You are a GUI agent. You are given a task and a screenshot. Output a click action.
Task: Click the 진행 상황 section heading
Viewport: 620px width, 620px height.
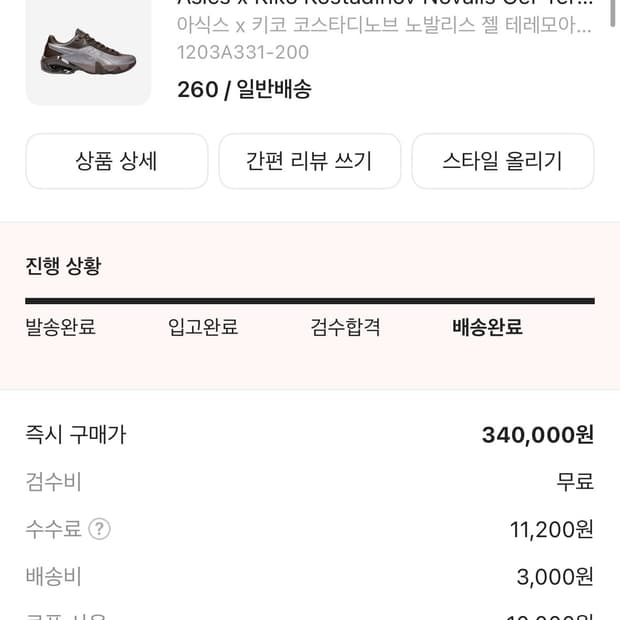tap(63, 266)
